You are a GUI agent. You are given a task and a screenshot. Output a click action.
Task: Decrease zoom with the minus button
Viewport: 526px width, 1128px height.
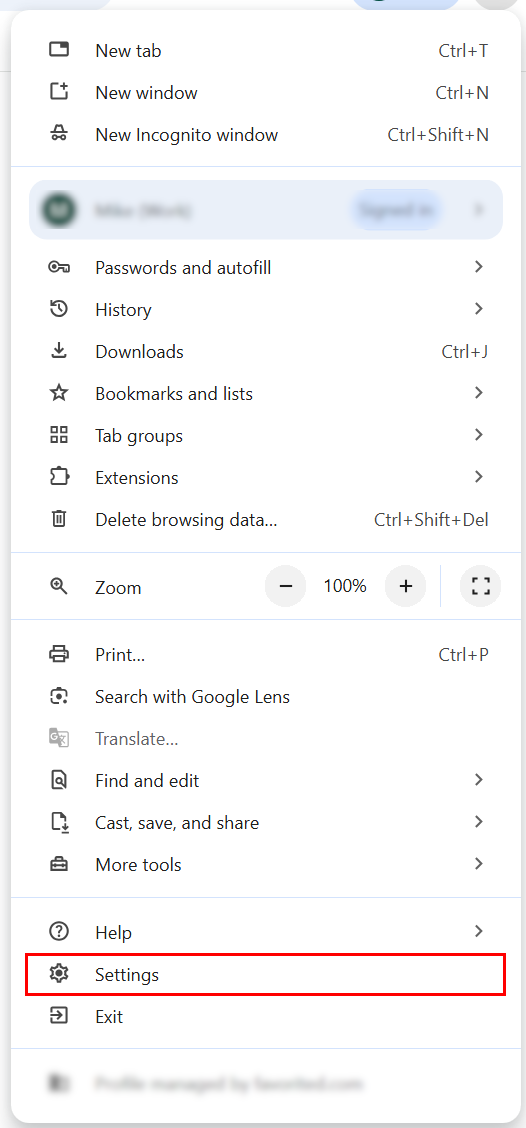(286, 586)
